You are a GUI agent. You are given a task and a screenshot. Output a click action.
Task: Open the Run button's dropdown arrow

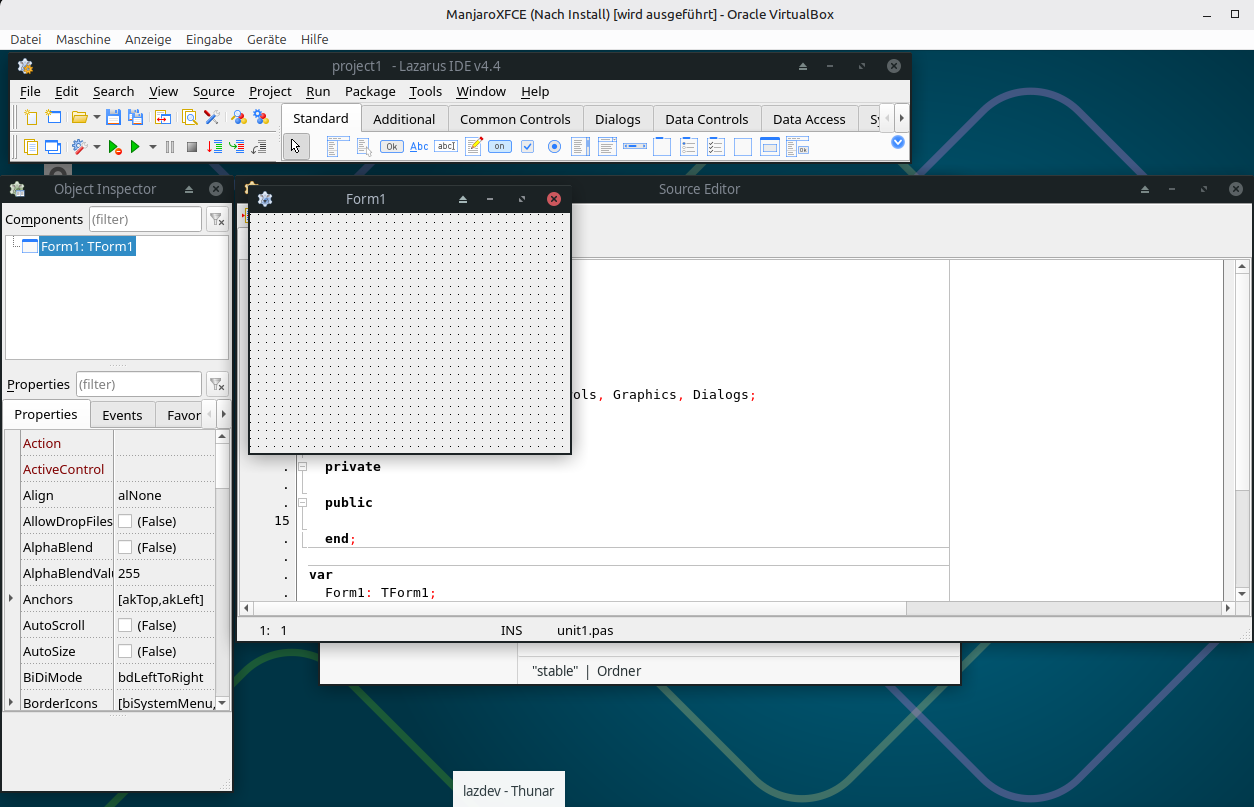pos(153,147)
